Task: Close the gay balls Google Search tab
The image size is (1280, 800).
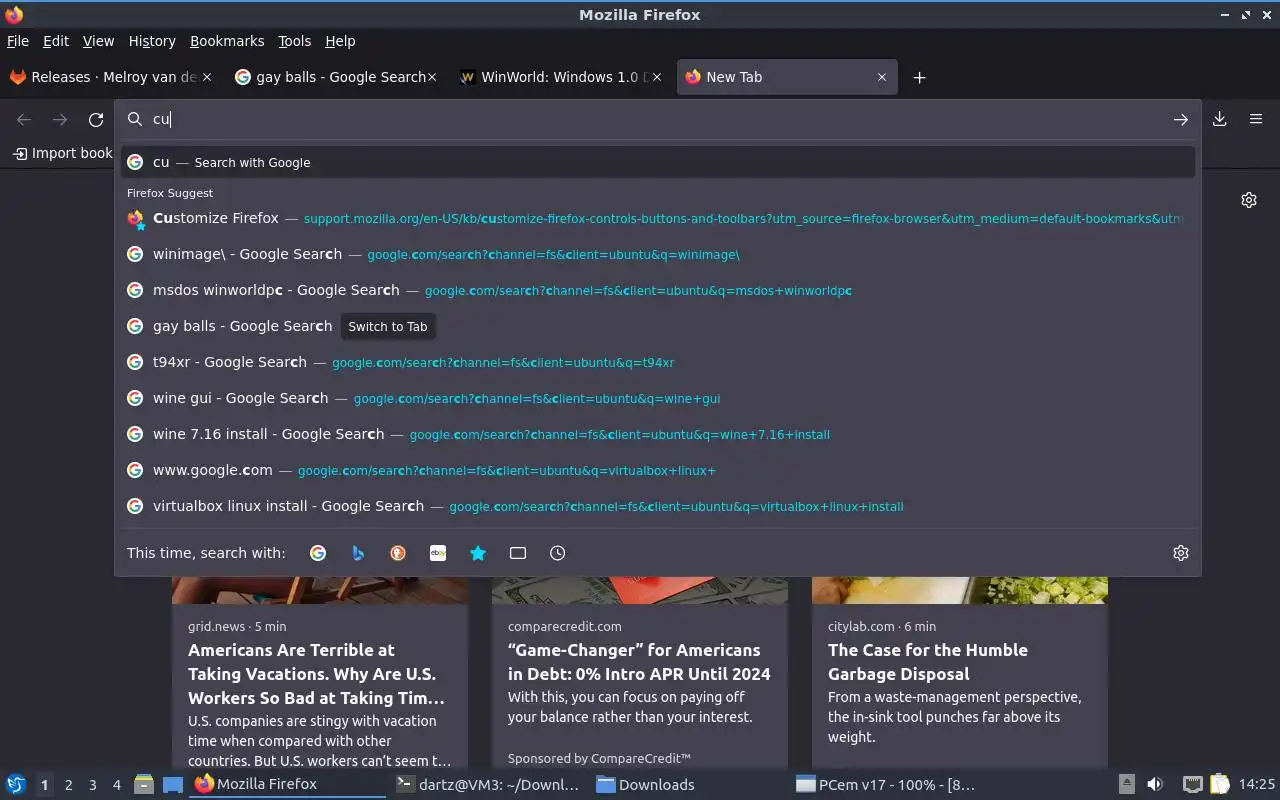Action: pyautogui.click(x=432, y=77)
